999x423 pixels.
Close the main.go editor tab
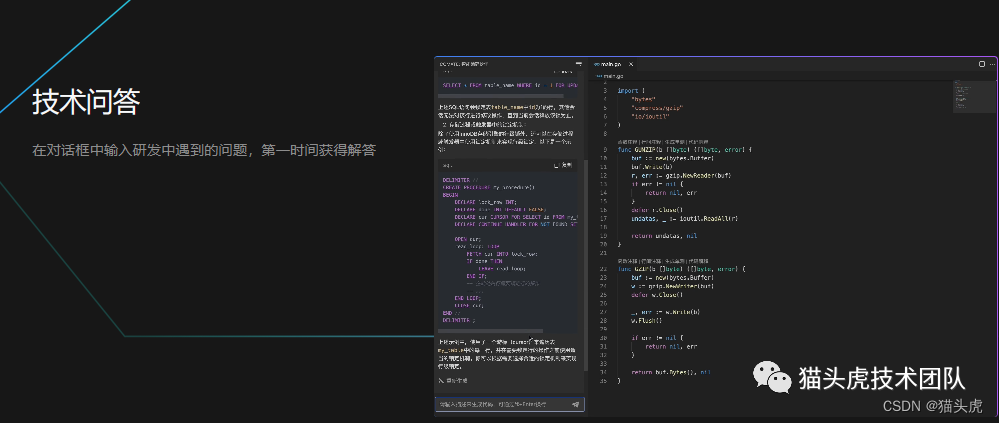point(631,64)
